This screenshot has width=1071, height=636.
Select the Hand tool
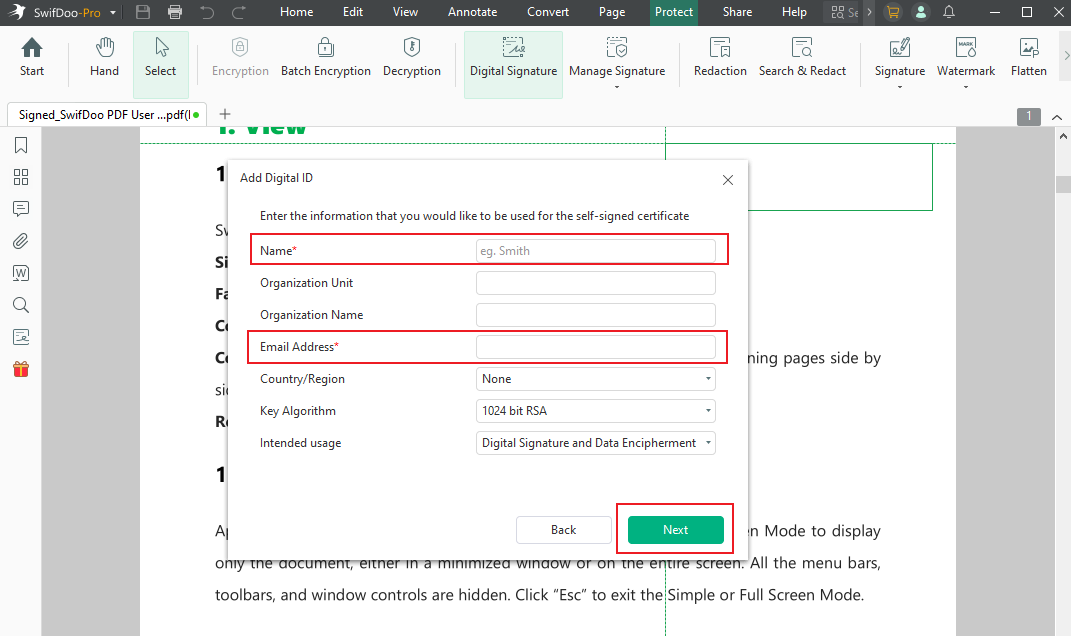(104, 58)
